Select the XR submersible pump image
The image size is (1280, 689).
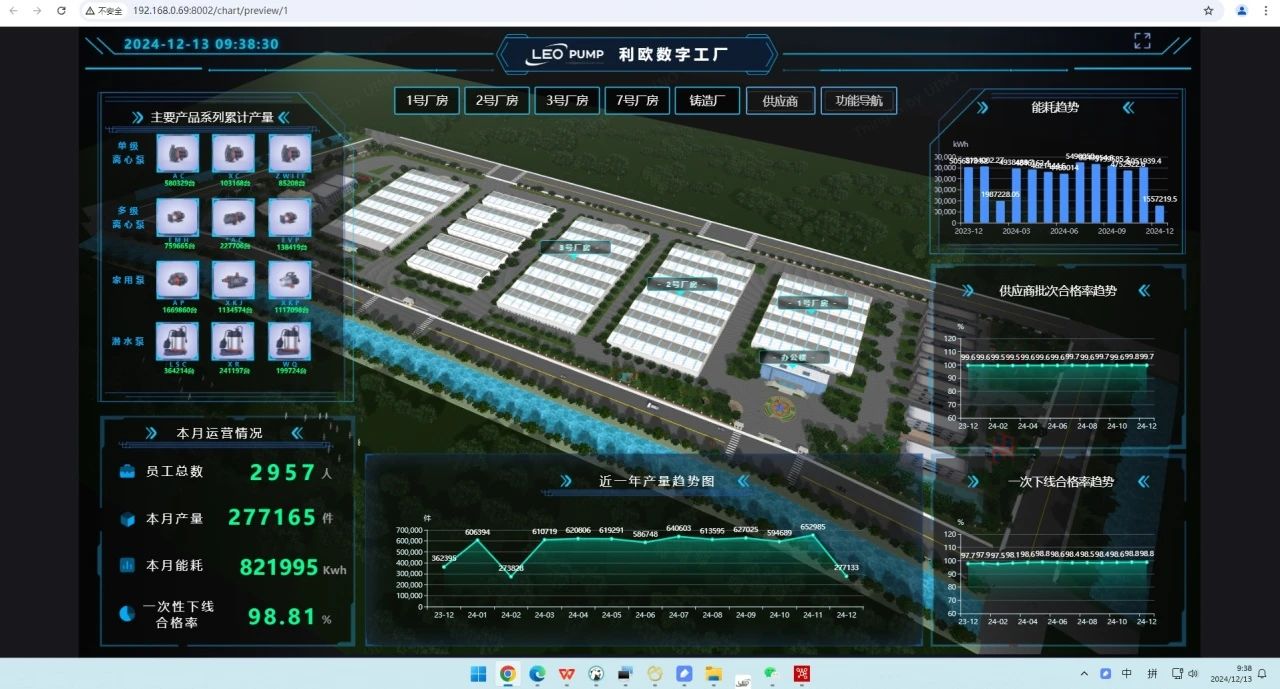[x=233, y=341]
